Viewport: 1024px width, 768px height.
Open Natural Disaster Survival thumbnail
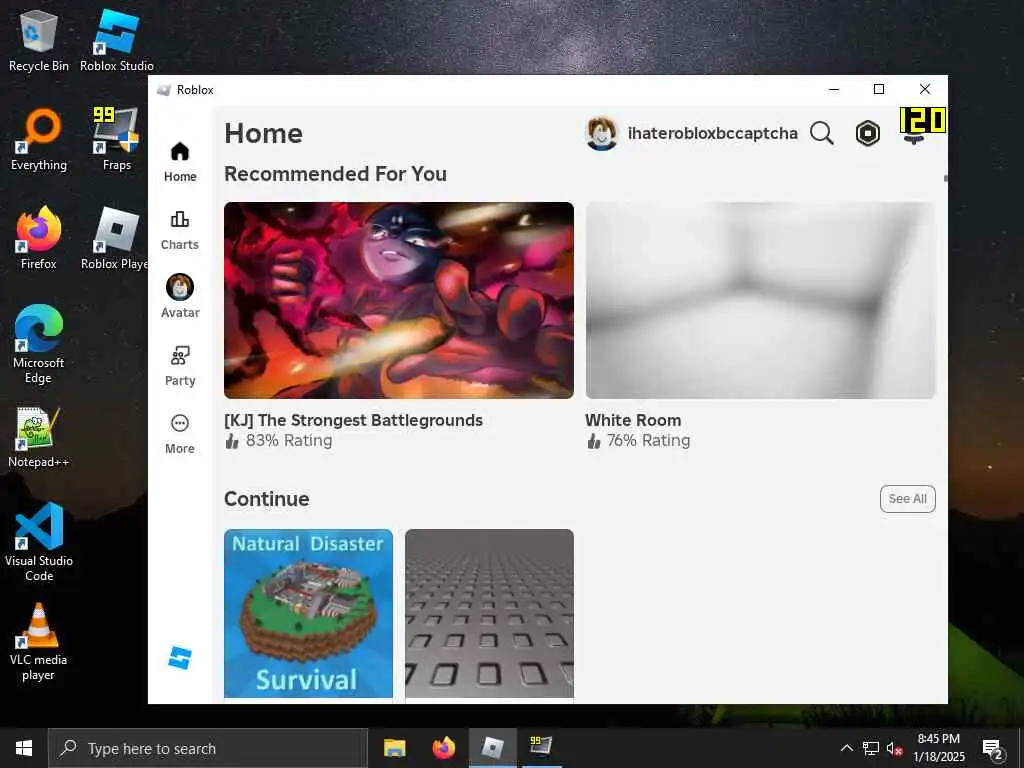coord(308,613)
